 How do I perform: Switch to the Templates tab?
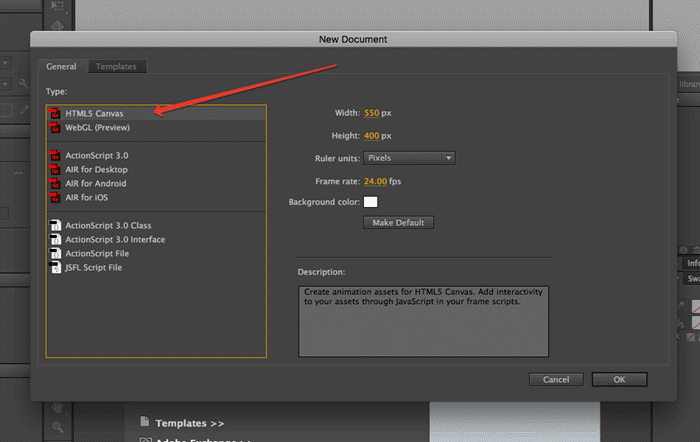117,67
